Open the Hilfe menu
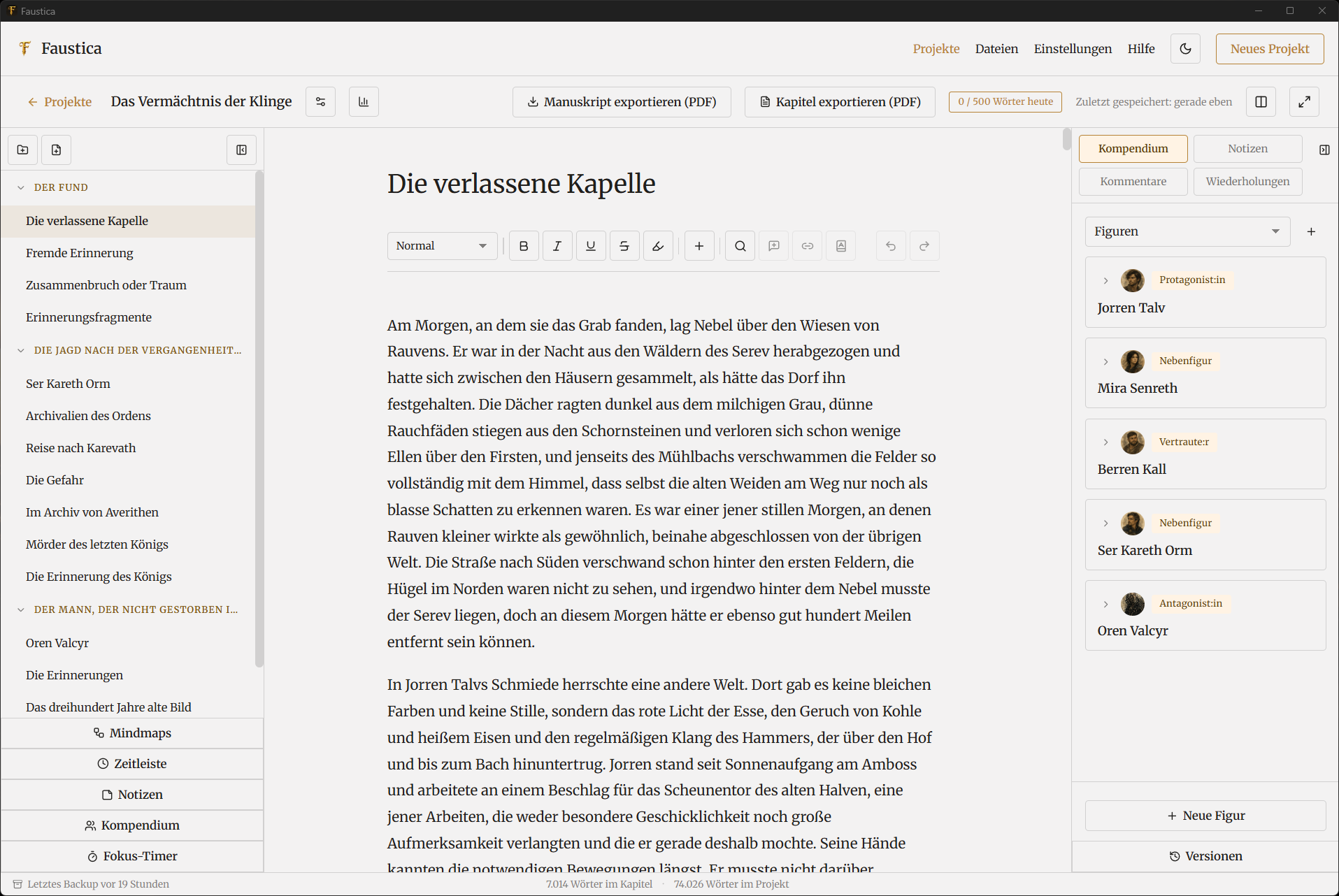Screen dimensions: 1339x896 pyautogui.click(x=1140, y=49)
